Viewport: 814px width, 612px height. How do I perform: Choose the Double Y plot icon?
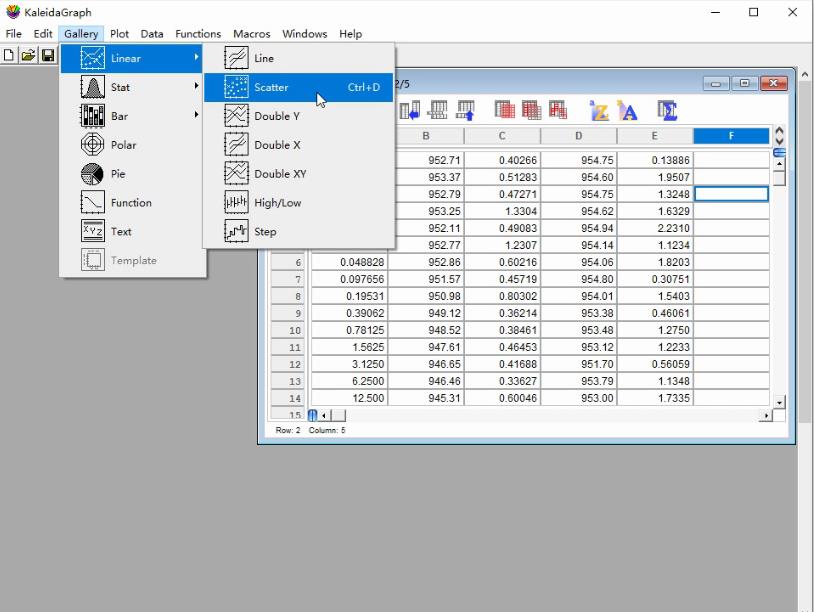tap(236, 116)
